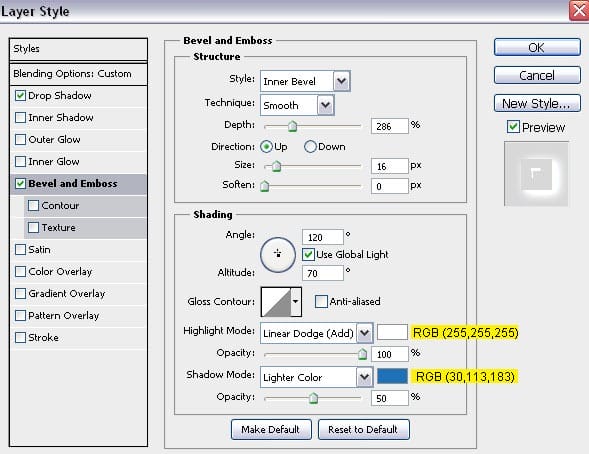Screen dimensions: 589x454
Task: Click the Reset to Default button
Action: coord(363,429)
